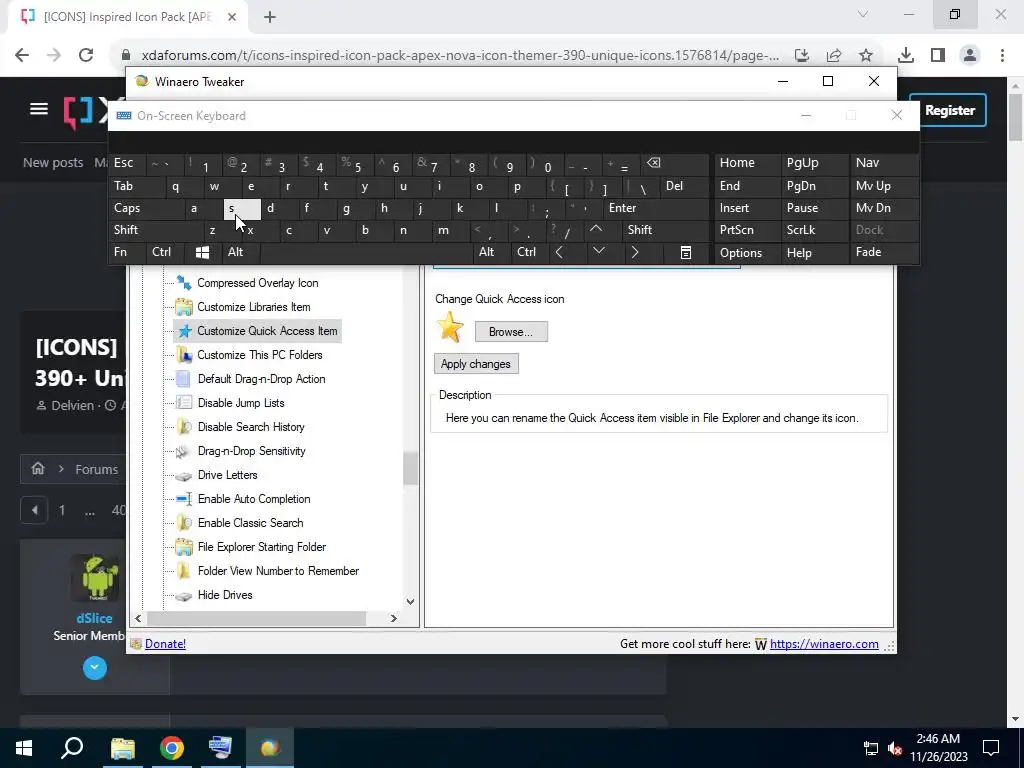Click the Disable Jump Lists icon
Viewport: 1024px width, 768px height.
pos(184,403)
